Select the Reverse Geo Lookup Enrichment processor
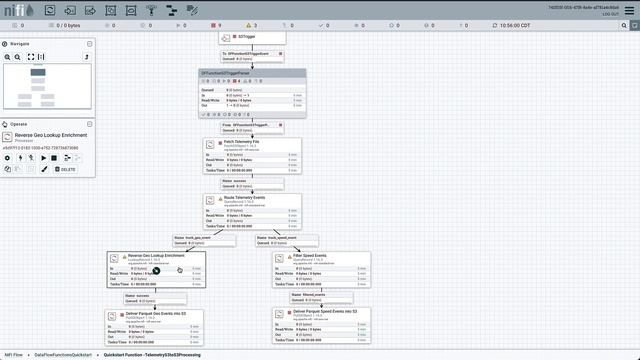 pos(156,270)
